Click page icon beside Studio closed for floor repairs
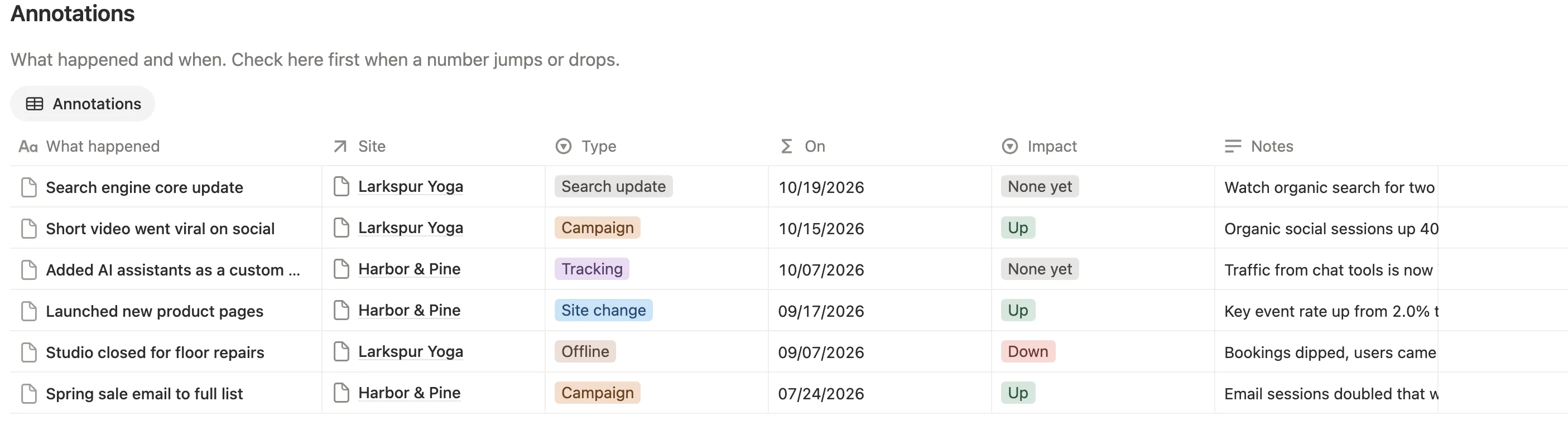Viewport: 1568px width, 435px height. coord(28,352)
